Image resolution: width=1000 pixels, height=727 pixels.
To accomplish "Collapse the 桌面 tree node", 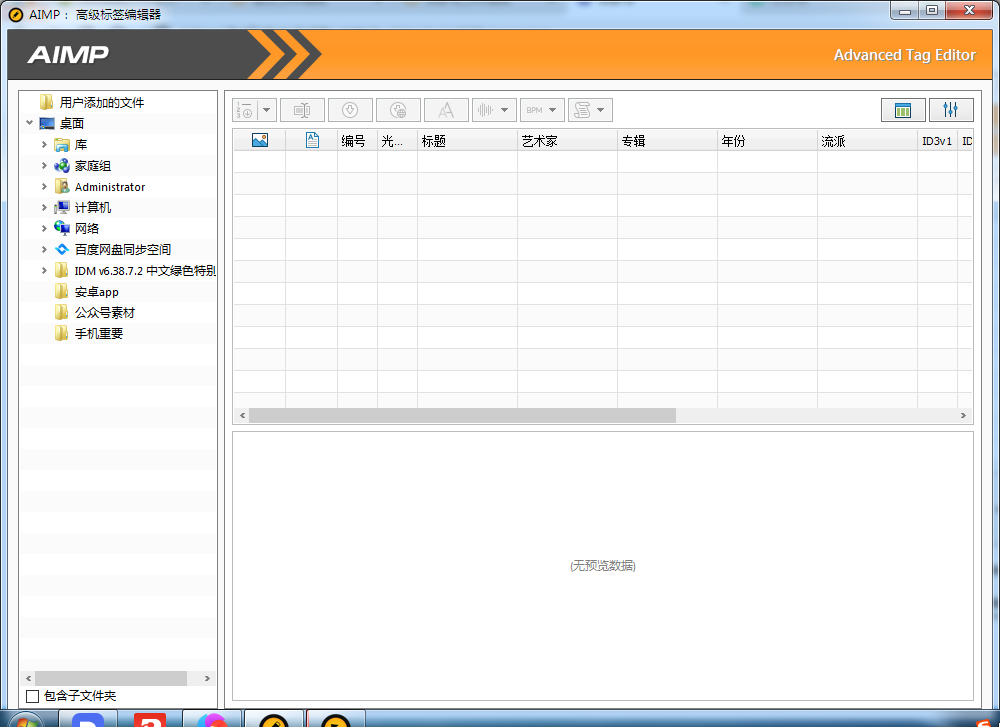I will click(x=29, y=122).
